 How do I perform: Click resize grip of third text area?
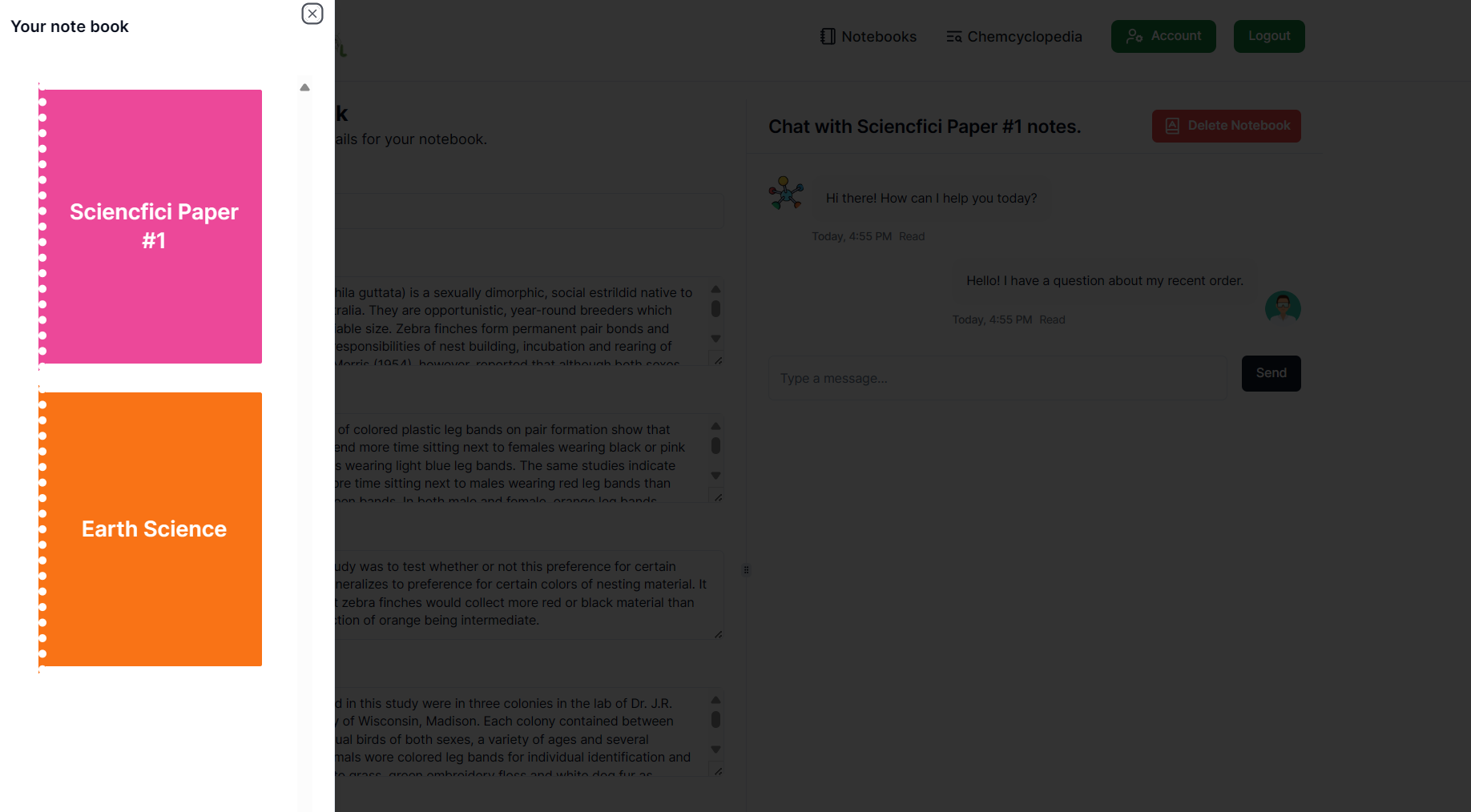coord(718,634)
